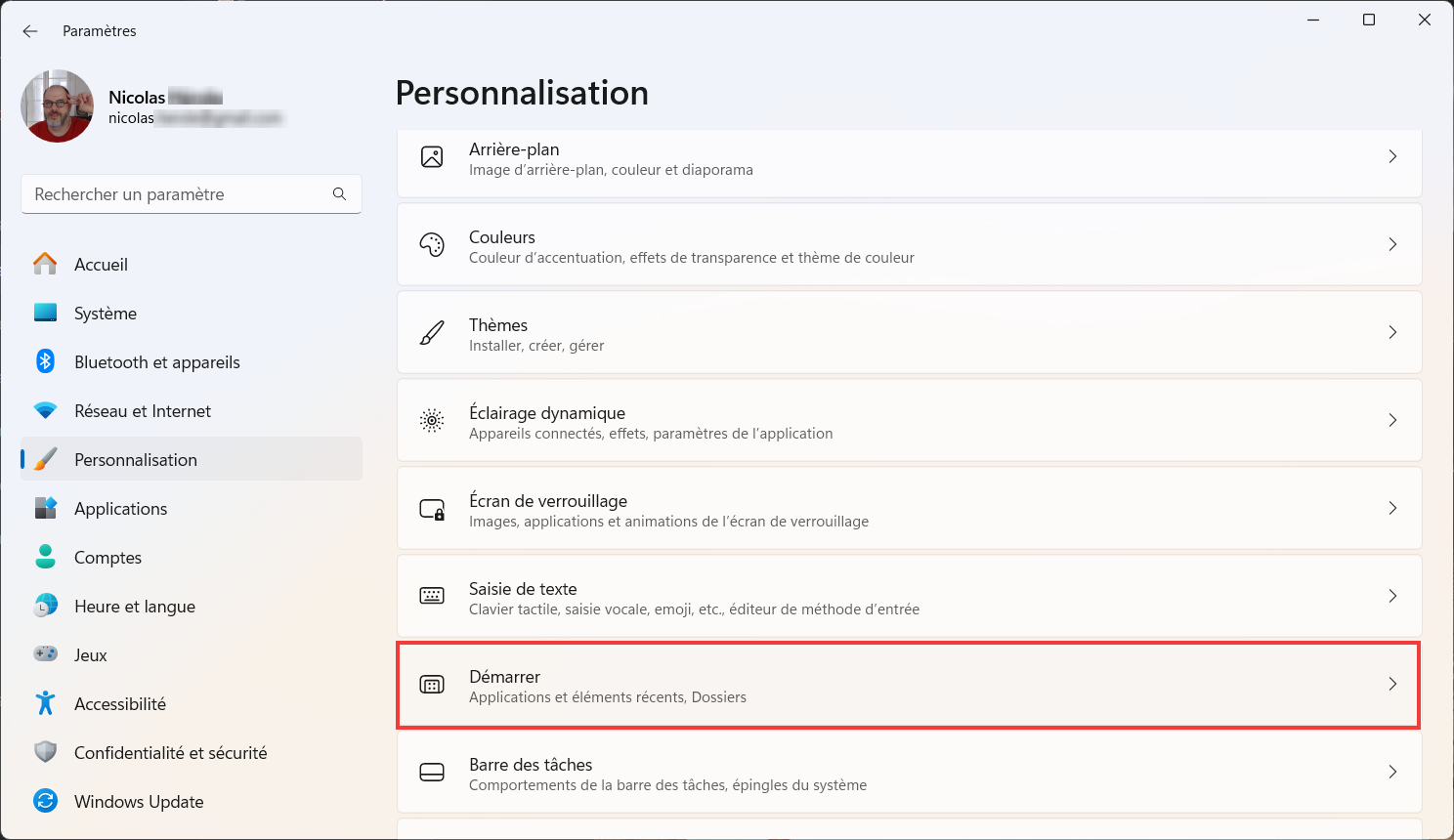Maximize the Paramètres window
This screenshot has height=840, width=1454.
1369,20
